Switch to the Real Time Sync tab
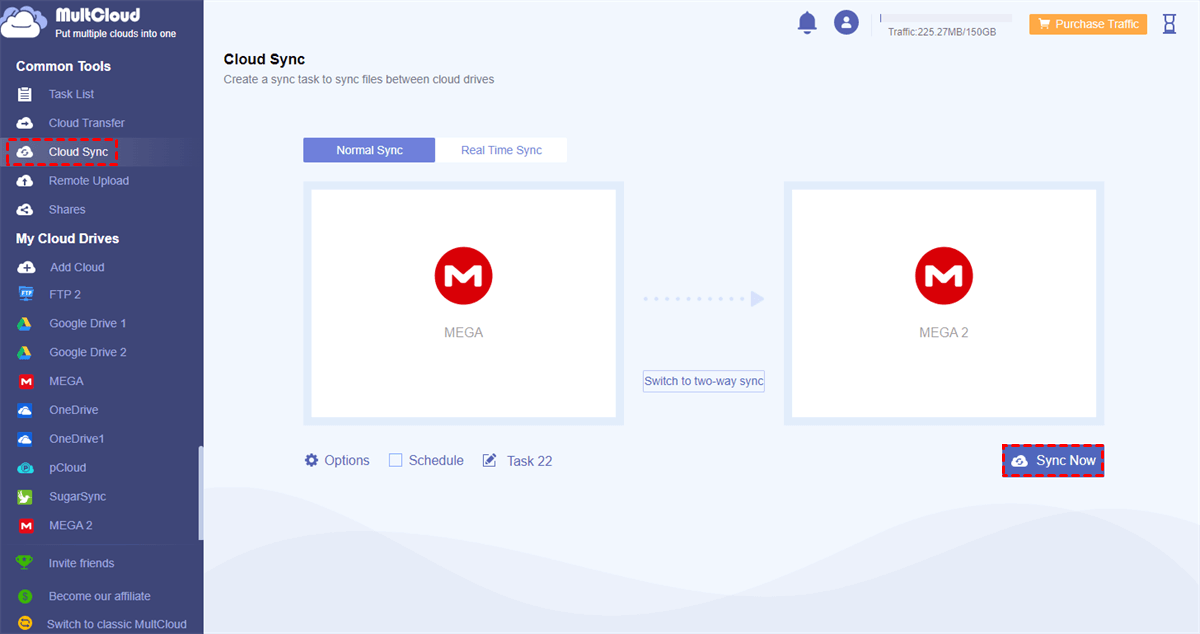 click(501, 150)
